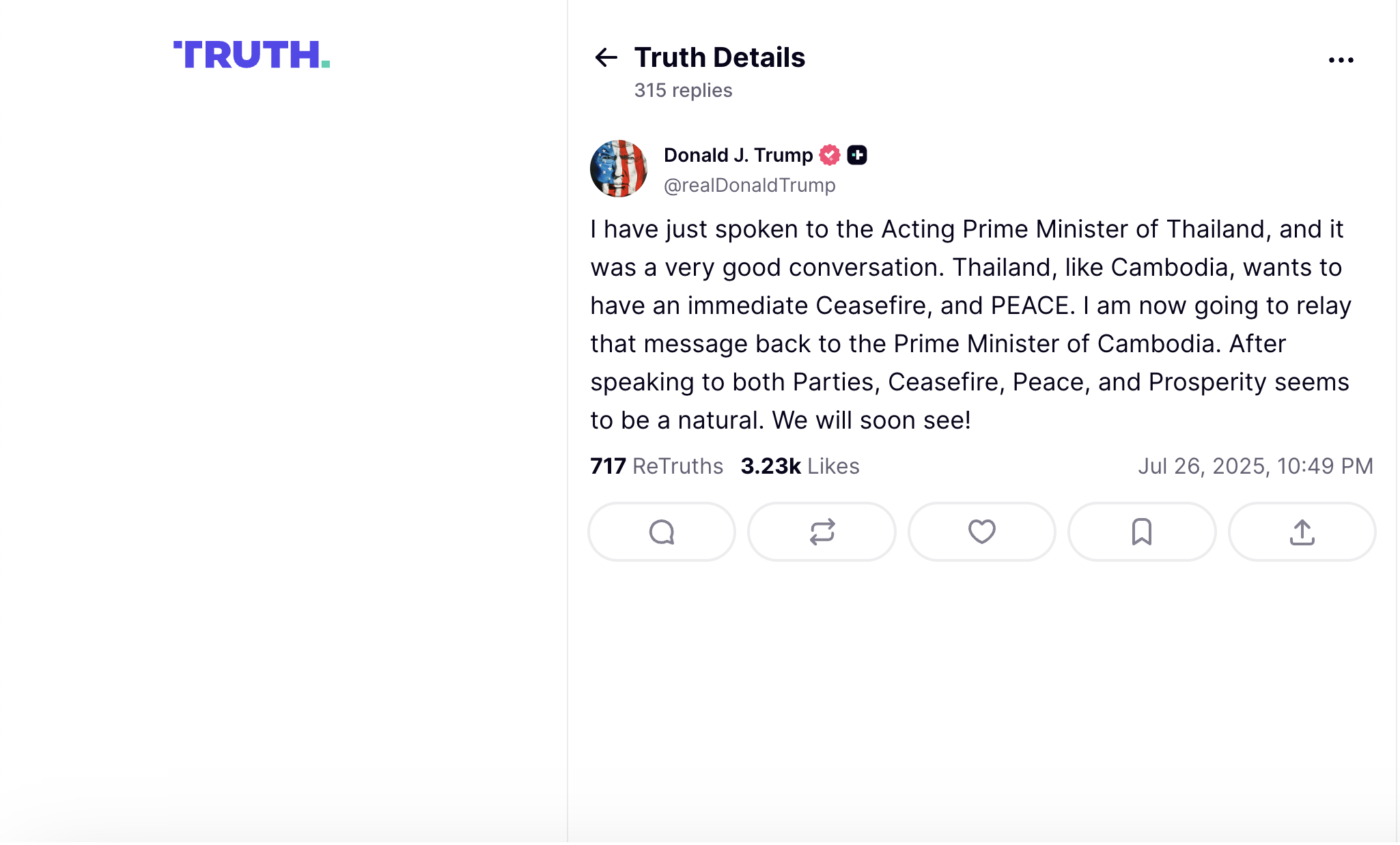View the 717 ReTruths list
Image resolution: width=1400 pixels, height=845 pixels.
(x=656, y=466)
